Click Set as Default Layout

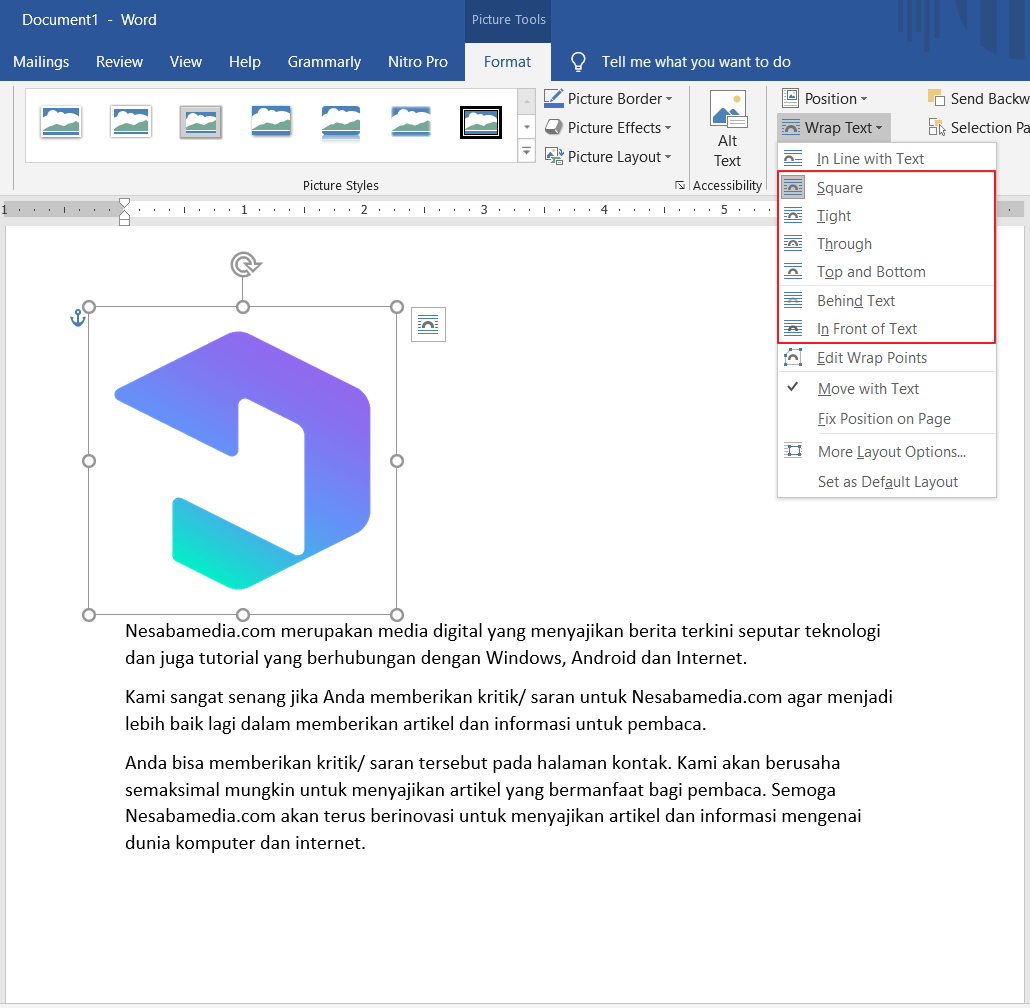887,482
